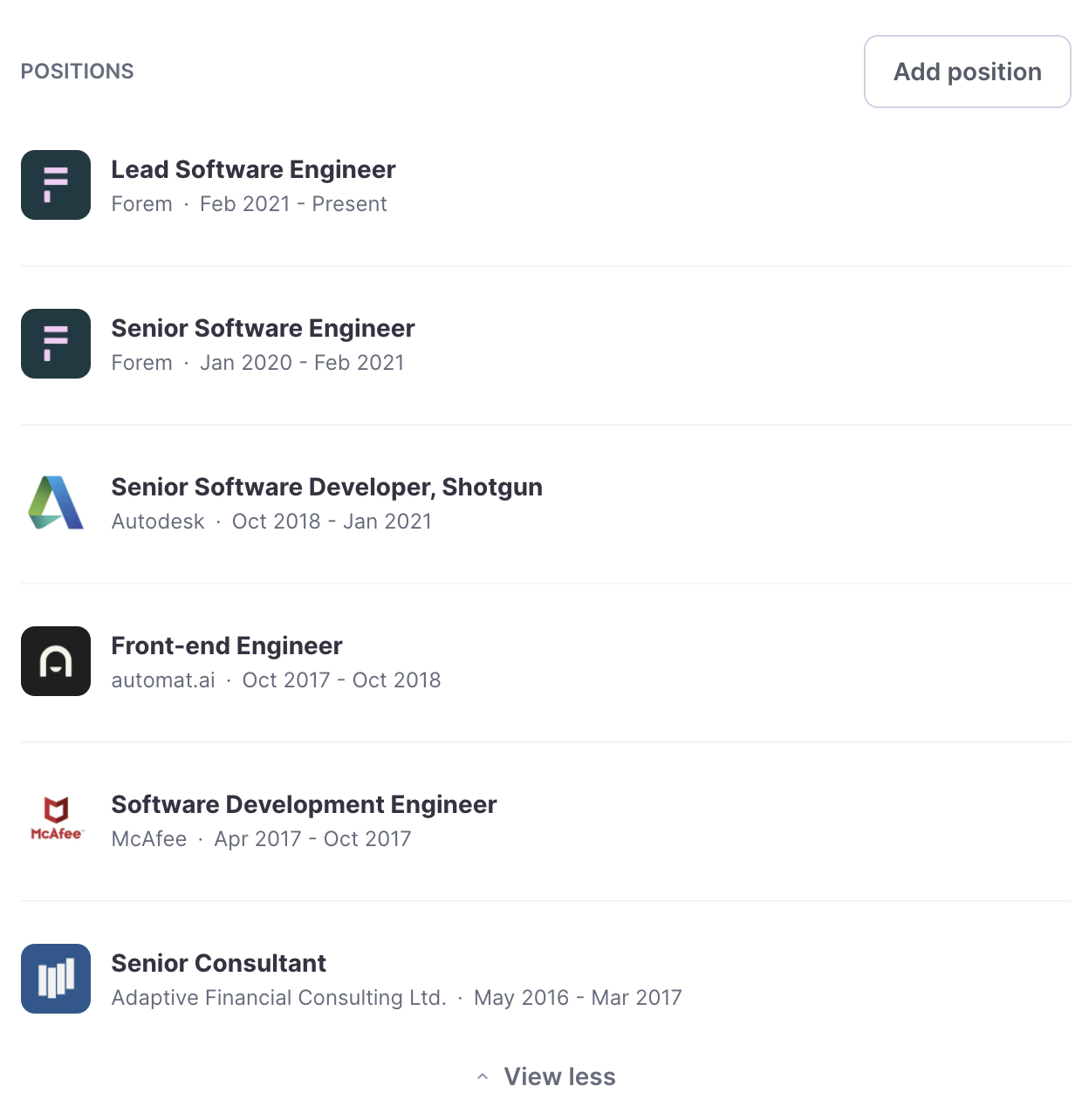The height and width of the screenshot is (1120, 1089).
Task: Click the McAfee logo icon
Action: (x=56, y=820)
